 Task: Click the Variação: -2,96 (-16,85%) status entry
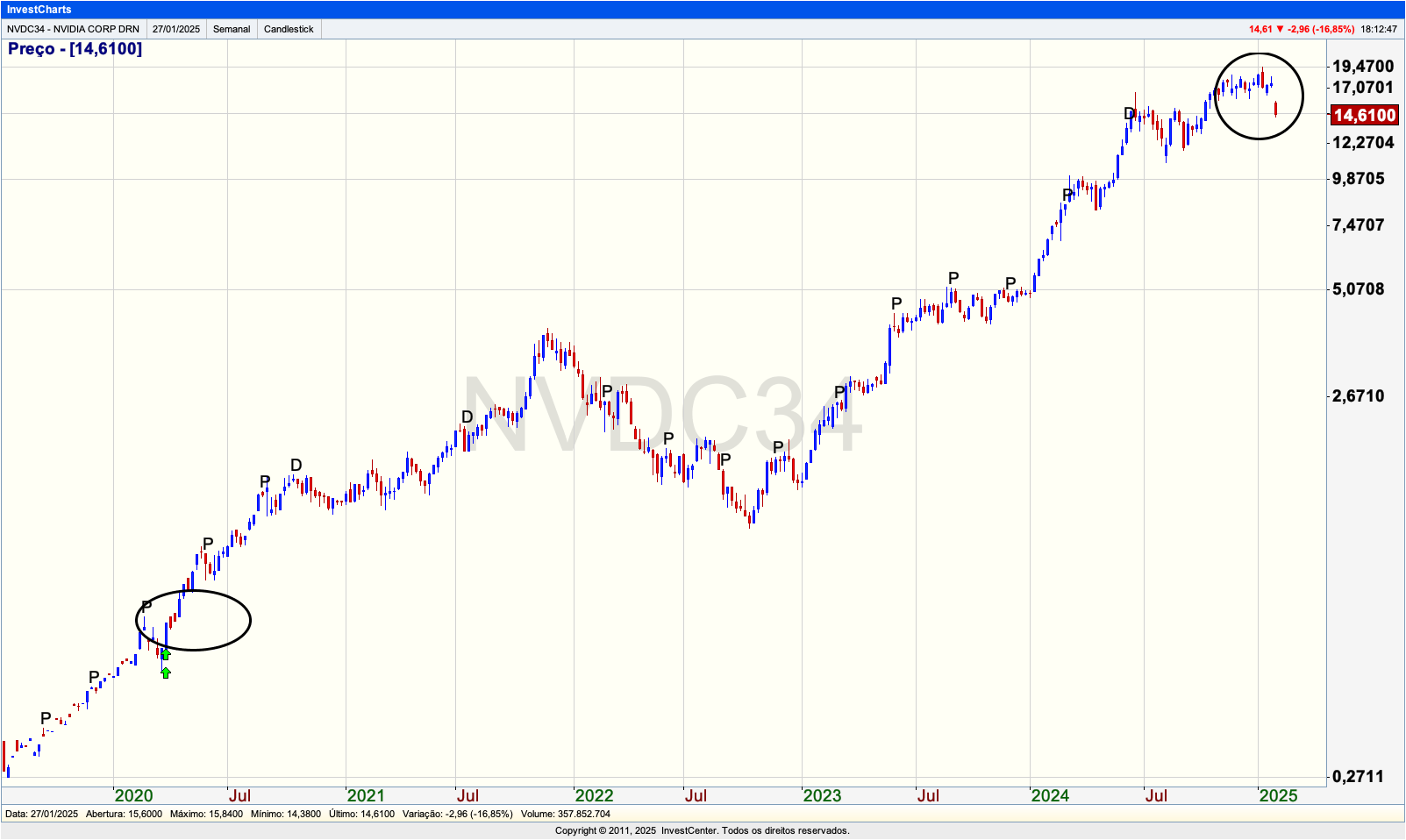(457, 814)
